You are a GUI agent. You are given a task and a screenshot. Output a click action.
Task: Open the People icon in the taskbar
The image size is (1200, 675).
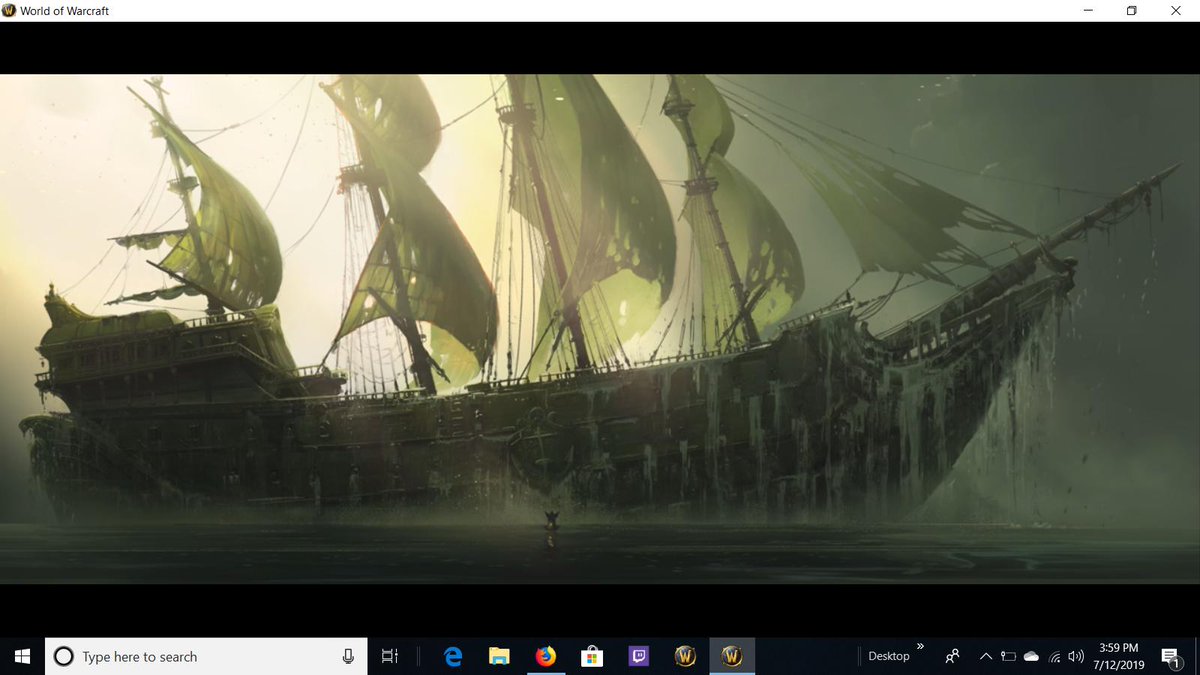(x=953, y=656)
